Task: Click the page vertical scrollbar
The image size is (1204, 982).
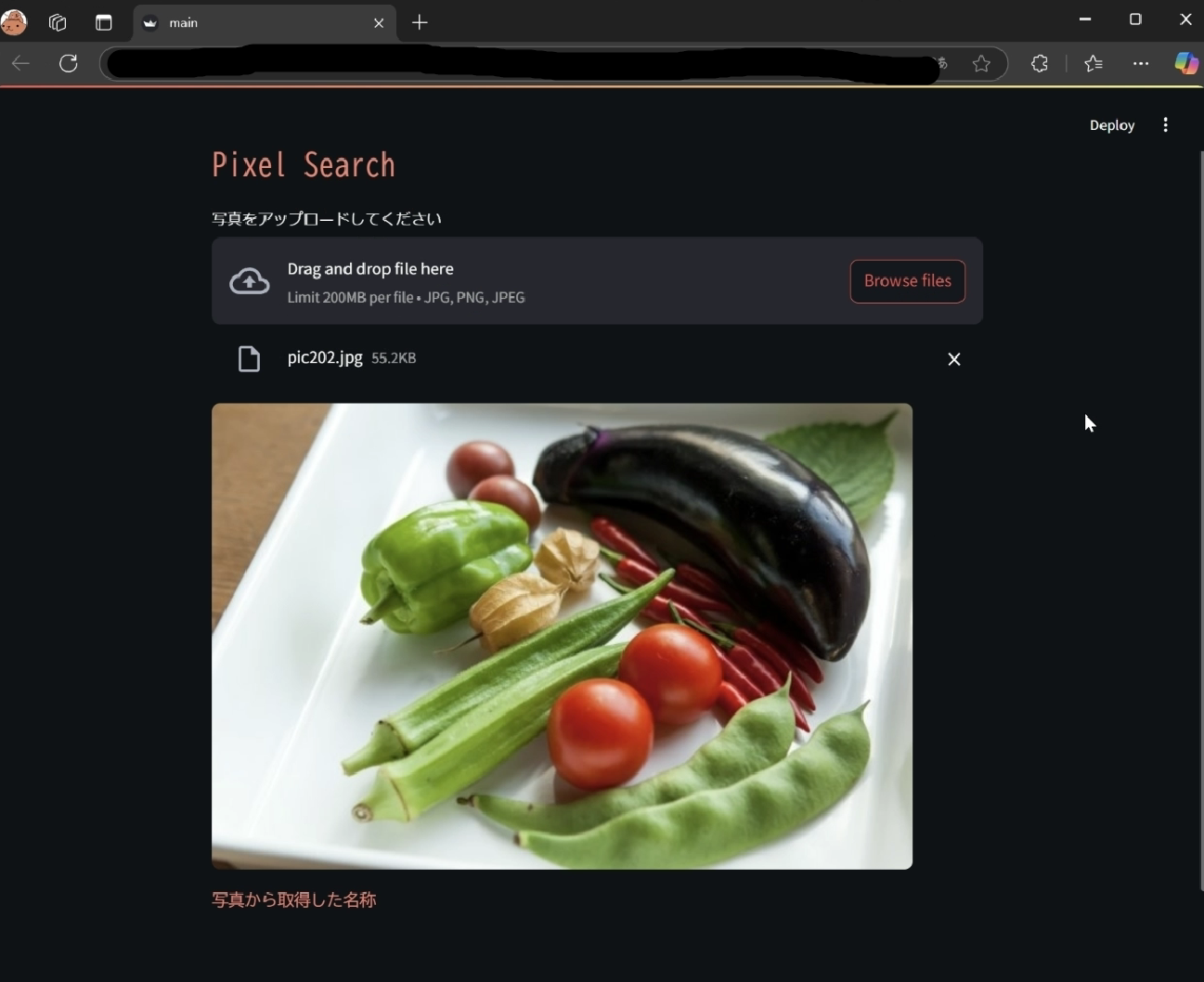Action: [1200, 520]
